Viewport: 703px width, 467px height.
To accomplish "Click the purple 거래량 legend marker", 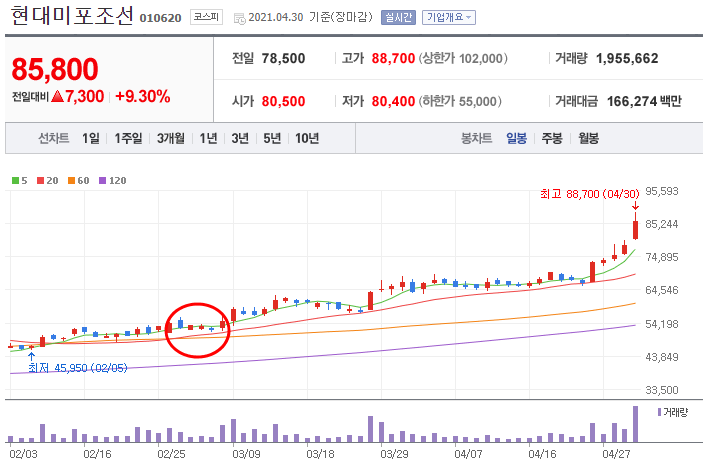I will [659, 412].
